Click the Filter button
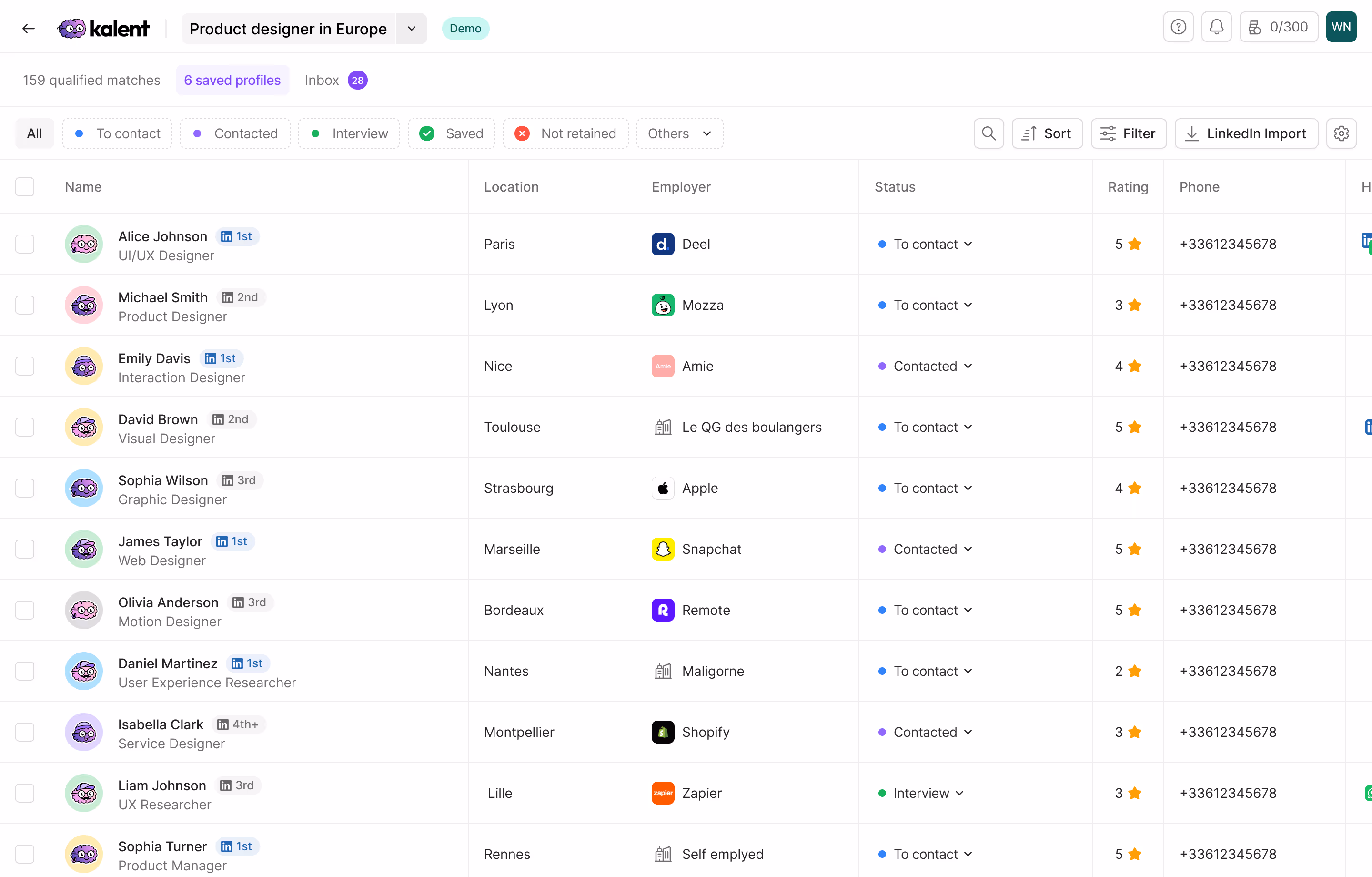 coord(1128,133)
